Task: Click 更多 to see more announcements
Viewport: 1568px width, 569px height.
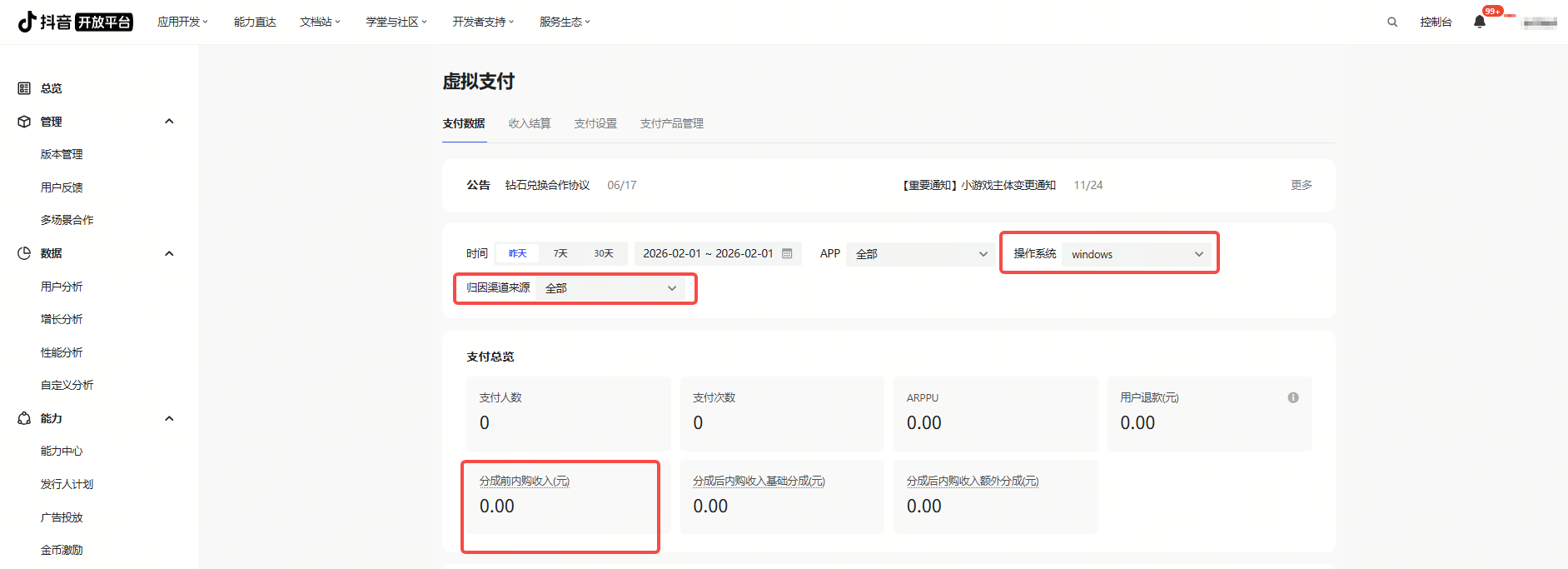Action: [1301, 185]
